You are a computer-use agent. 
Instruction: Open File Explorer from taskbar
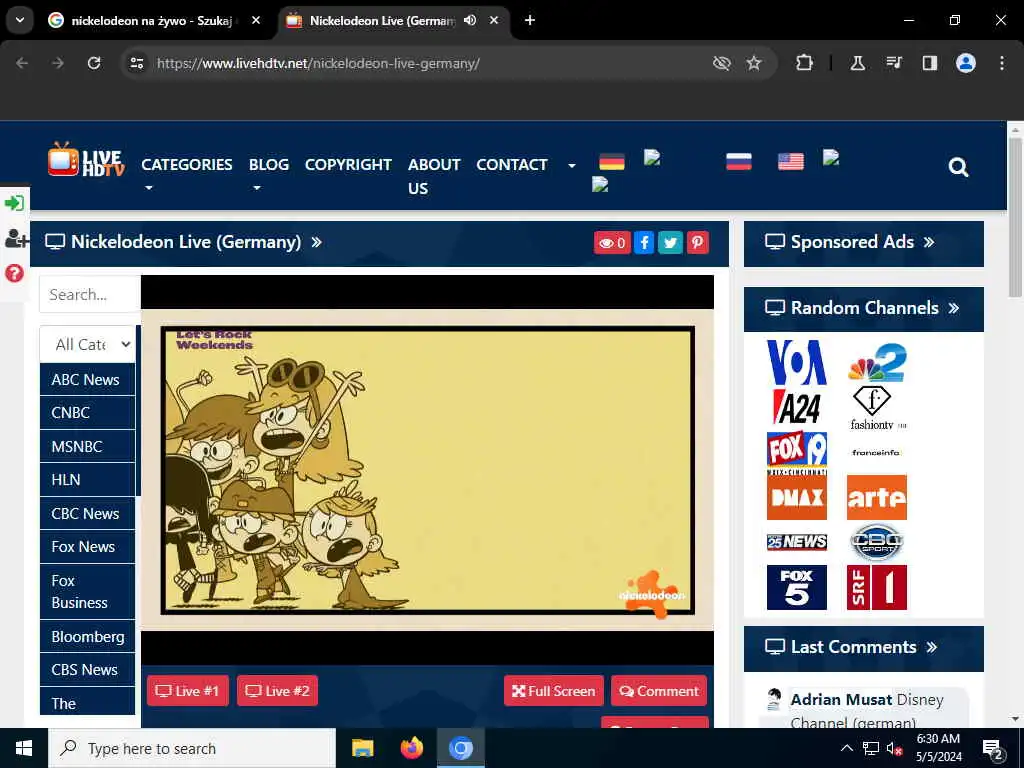tap(362, 748)
